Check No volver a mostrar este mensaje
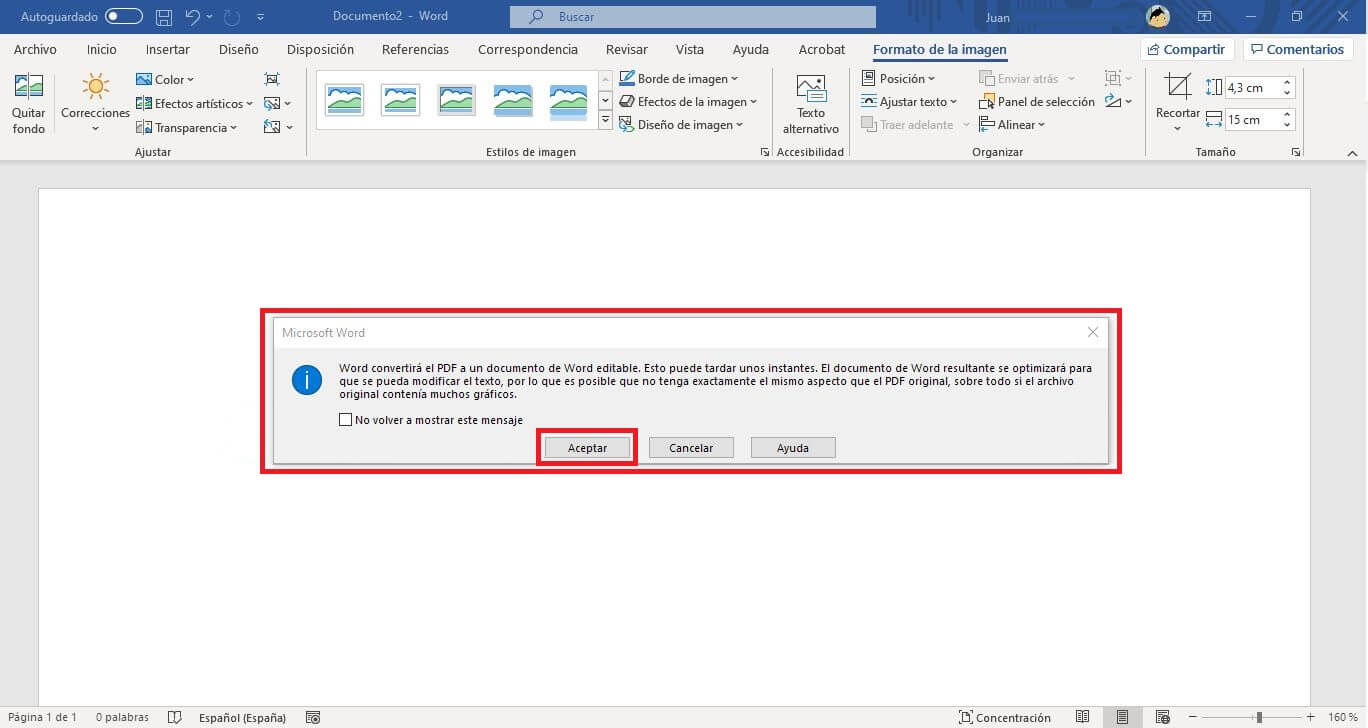The width and height of the screenshot is (1368, 728). [x=346, y=420]
